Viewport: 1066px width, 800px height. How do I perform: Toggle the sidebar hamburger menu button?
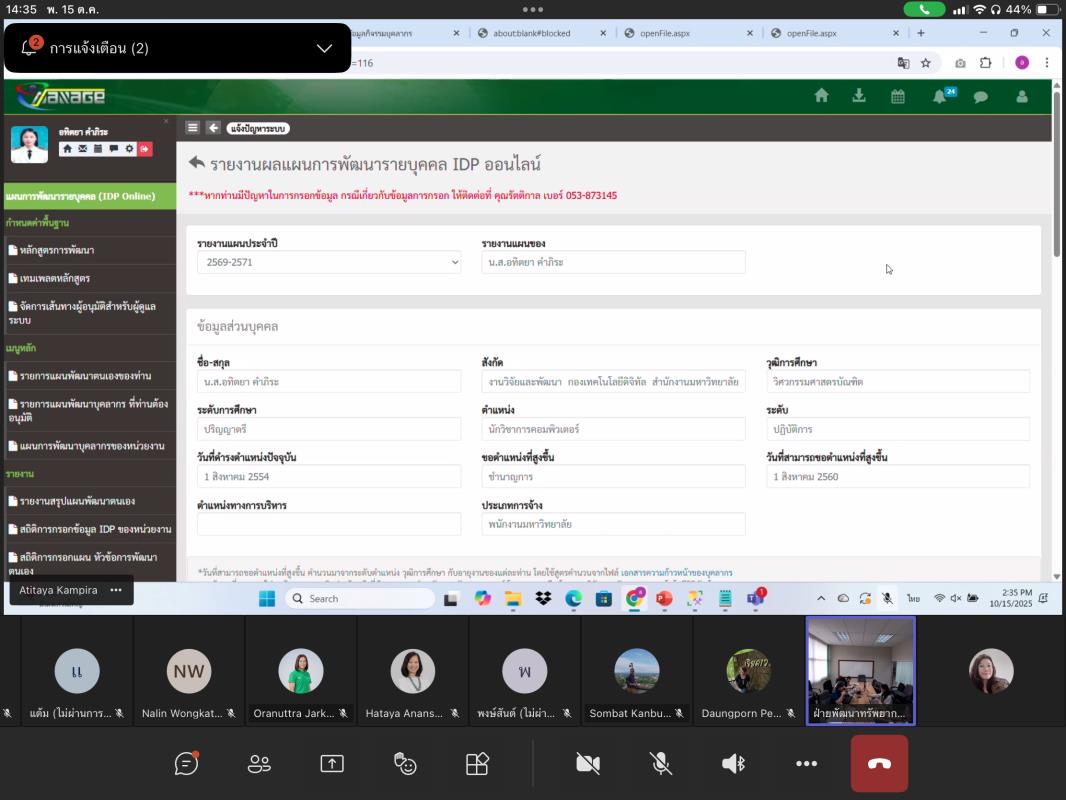tap(193, 127)
